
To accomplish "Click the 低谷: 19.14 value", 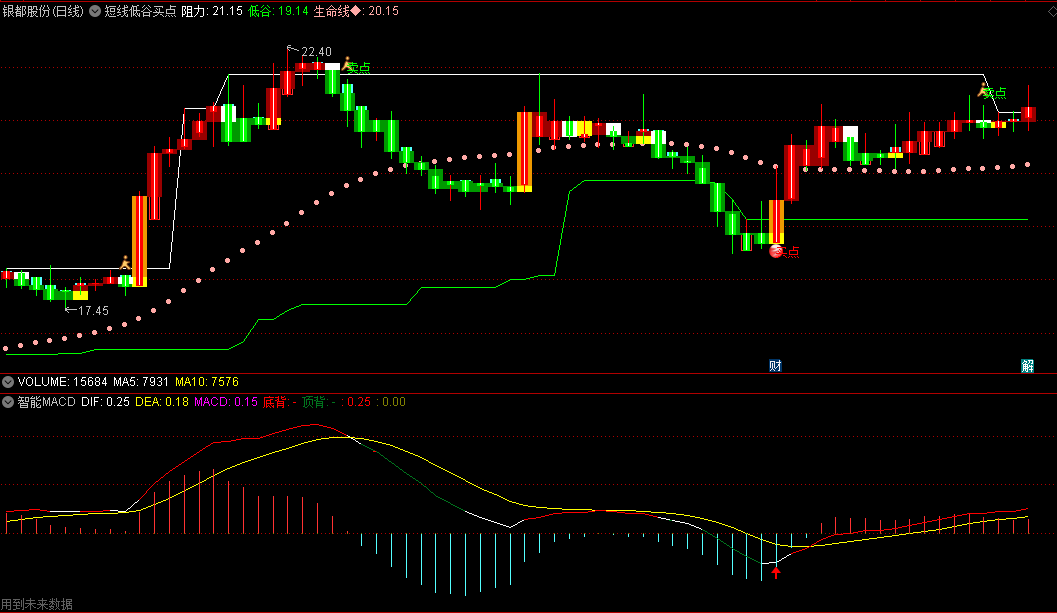I will coord(278,11).
